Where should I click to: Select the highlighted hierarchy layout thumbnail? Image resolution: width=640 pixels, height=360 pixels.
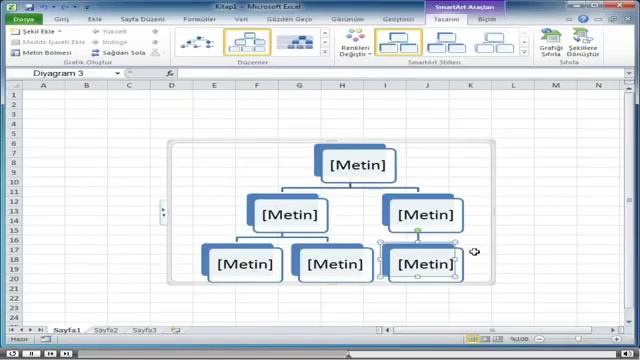(247, 42)
